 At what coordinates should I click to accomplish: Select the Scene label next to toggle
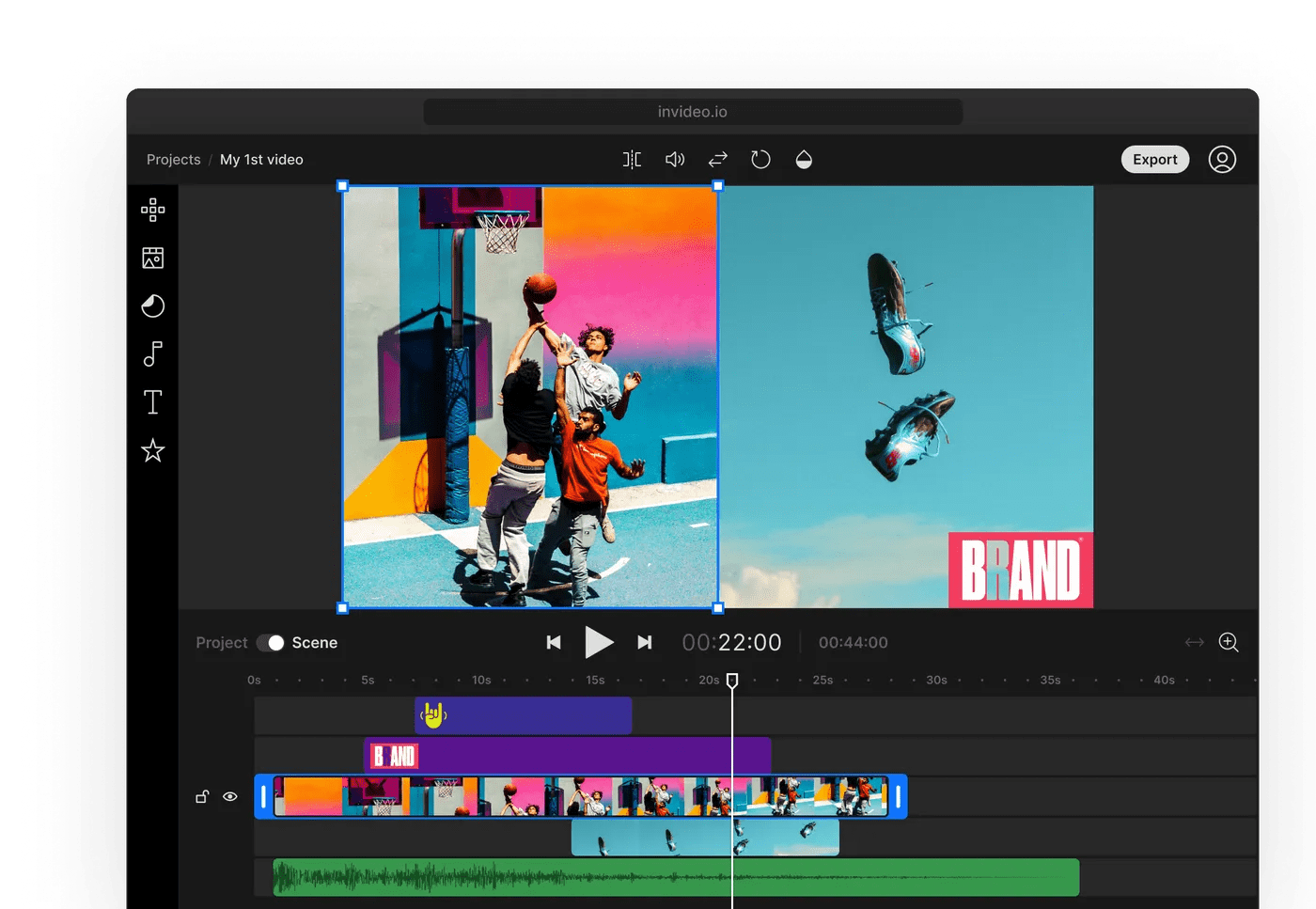tap(315, 643)
